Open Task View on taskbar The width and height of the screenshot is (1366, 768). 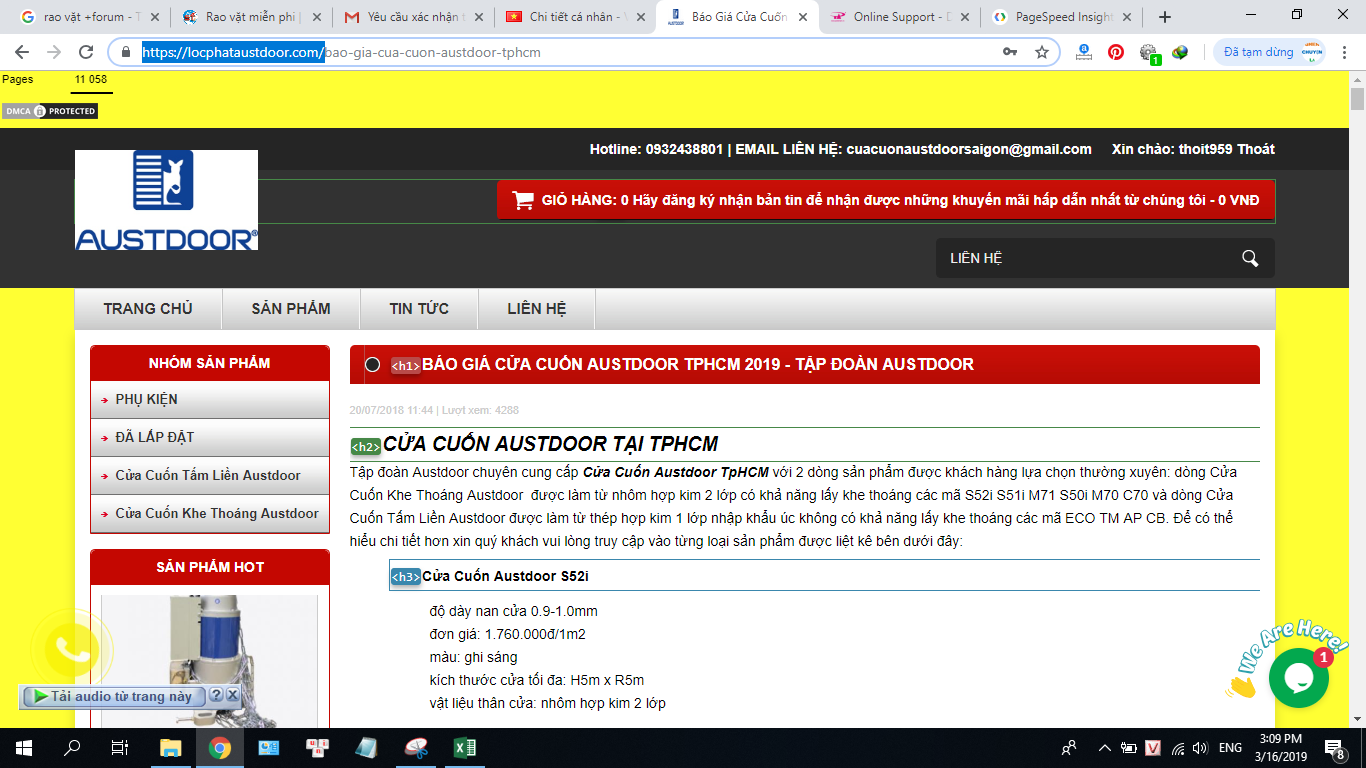pos(120,748)
